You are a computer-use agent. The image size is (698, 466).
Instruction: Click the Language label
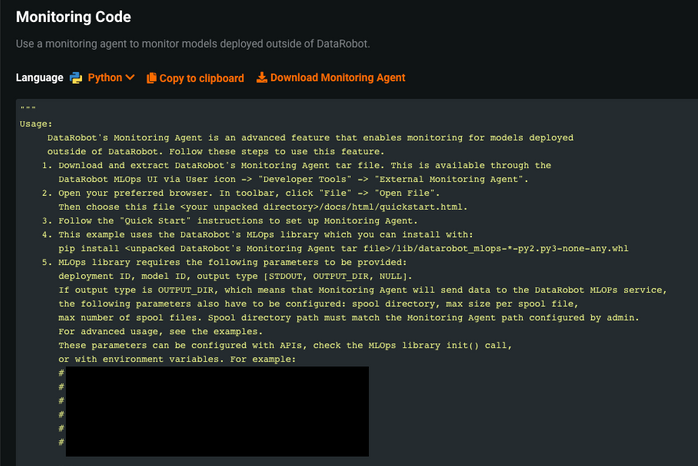tap(40, 78)
